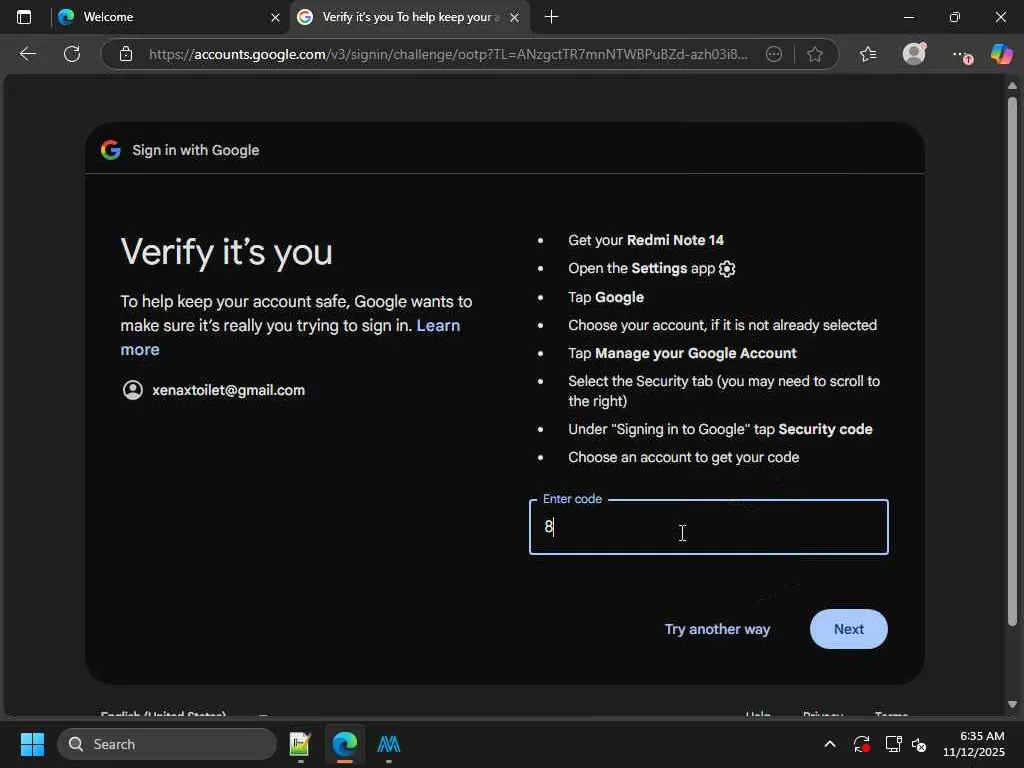Open the Notepad++ taskbar icon
This screenshot has height=768, width=1024.
click(x=300, y=744)
